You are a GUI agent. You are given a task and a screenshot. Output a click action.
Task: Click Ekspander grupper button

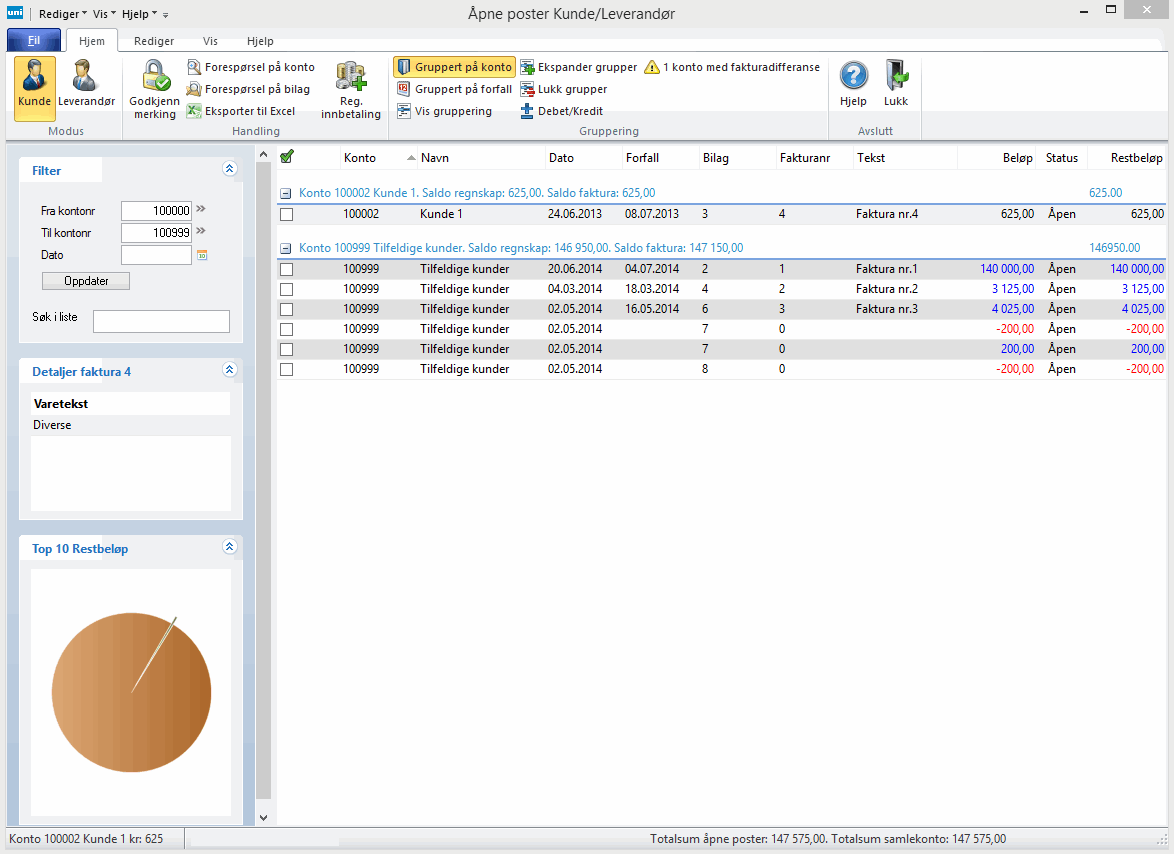[579, 67]
